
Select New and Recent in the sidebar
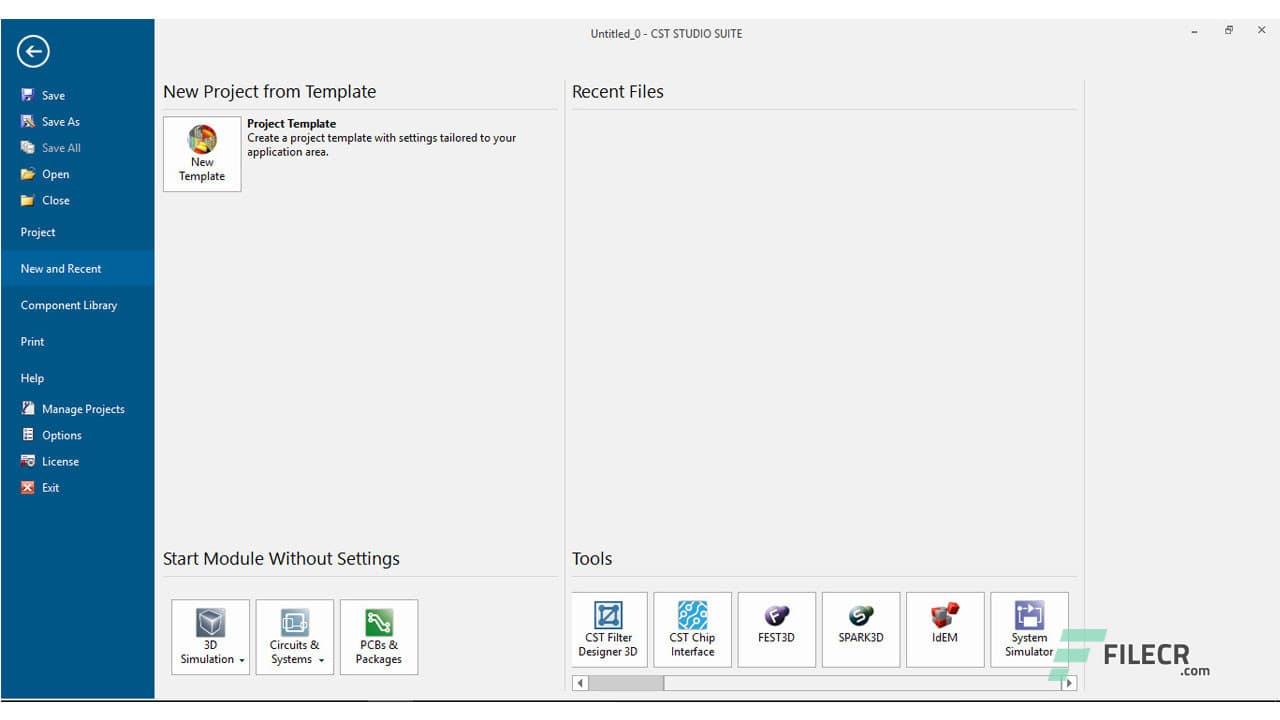[x=59, y=268]
